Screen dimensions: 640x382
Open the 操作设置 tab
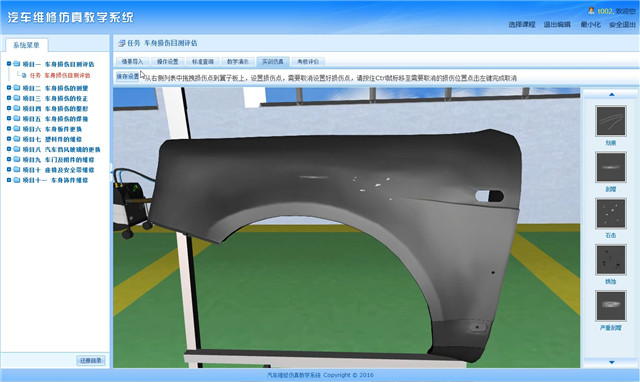(x=167, y=62)
